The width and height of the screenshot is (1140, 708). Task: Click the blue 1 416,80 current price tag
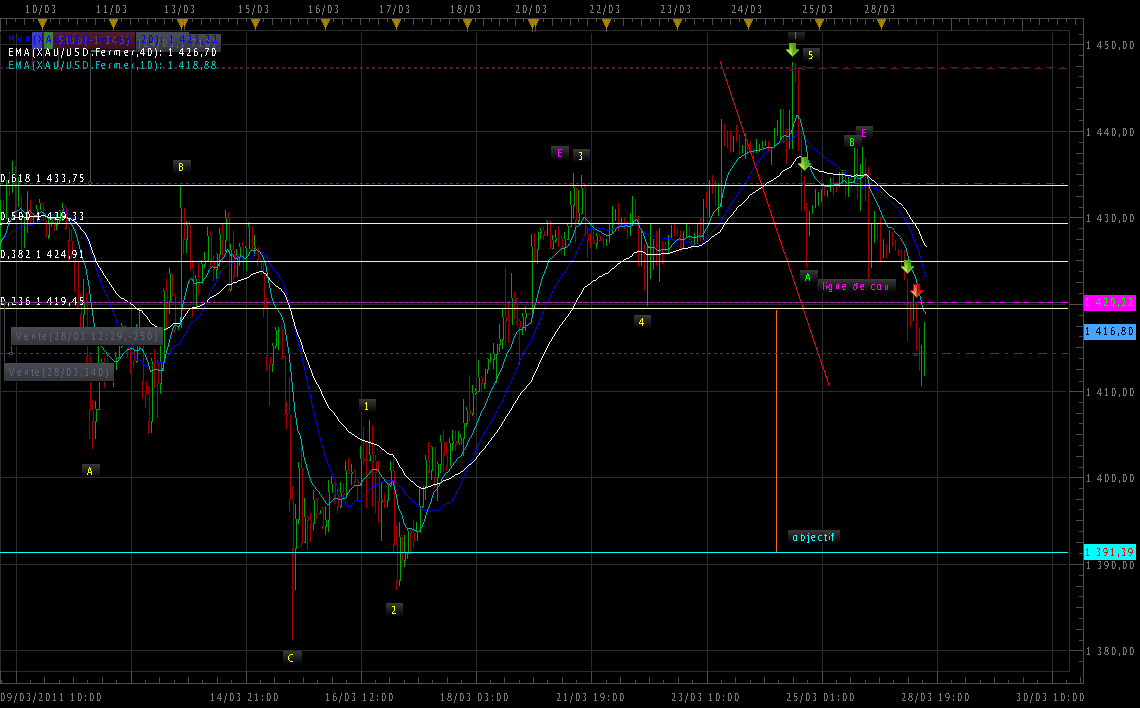(1109, 332)
